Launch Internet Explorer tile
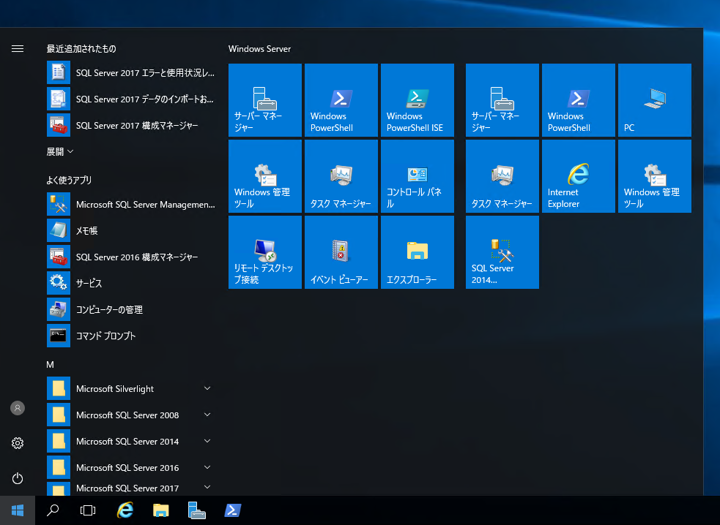 579,176
